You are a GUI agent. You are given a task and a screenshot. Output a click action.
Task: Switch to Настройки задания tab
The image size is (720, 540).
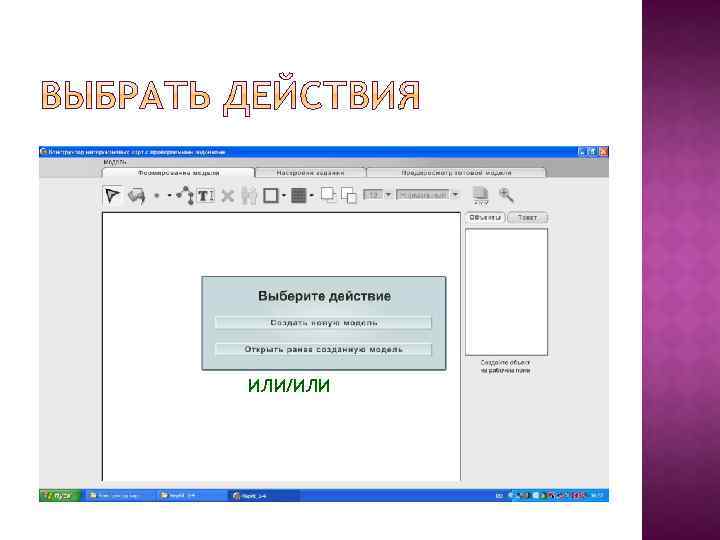(x=310, y=173)
